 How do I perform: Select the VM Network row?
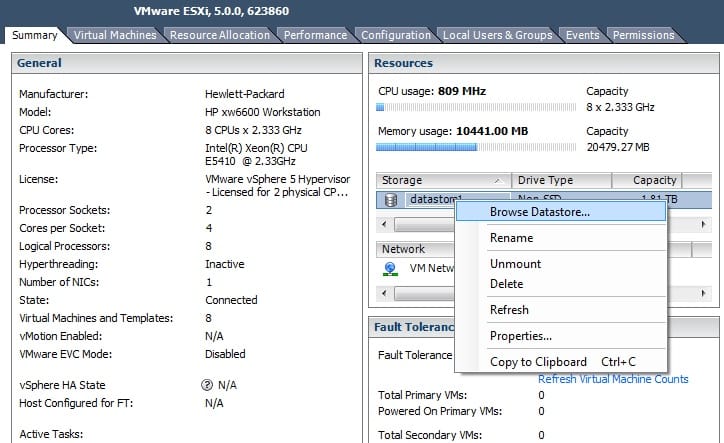tap(418, 268)
